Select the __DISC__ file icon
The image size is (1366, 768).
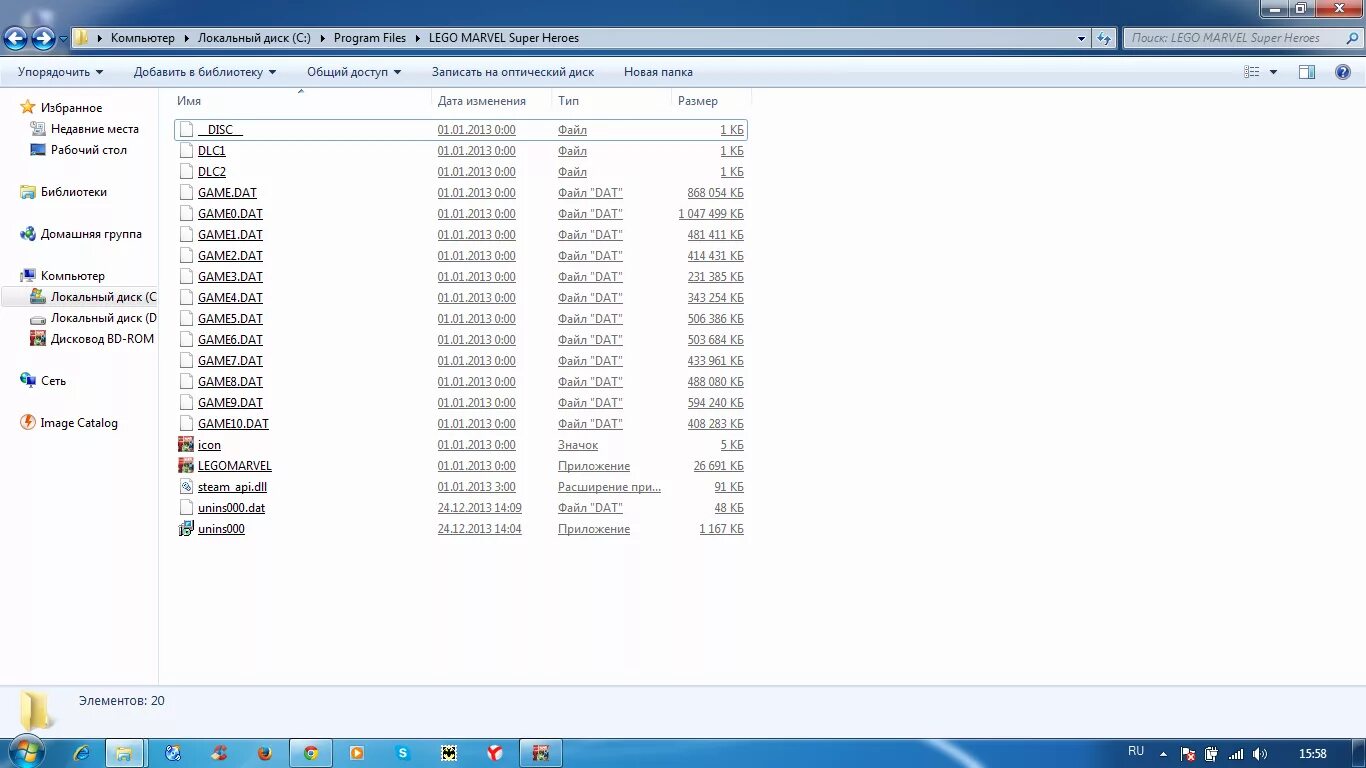(186, 130)
